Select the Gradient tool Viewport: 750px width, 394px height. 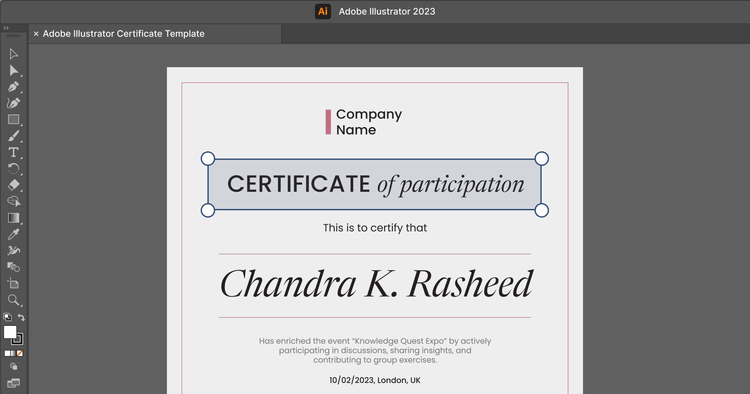coord(13,218)
